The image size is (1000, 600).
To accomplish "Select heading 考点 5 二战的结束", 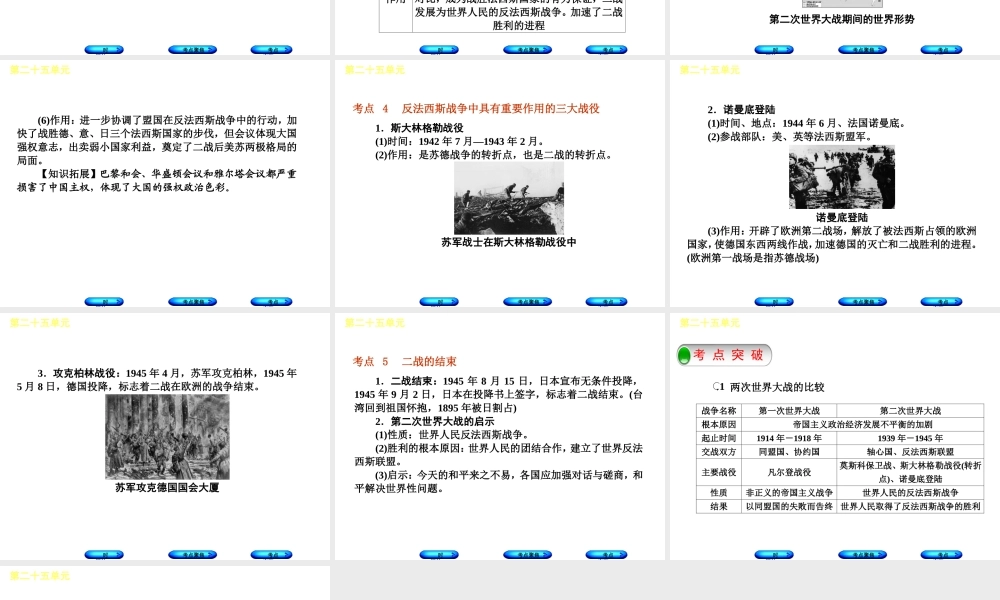I will [x=404, y=362].
